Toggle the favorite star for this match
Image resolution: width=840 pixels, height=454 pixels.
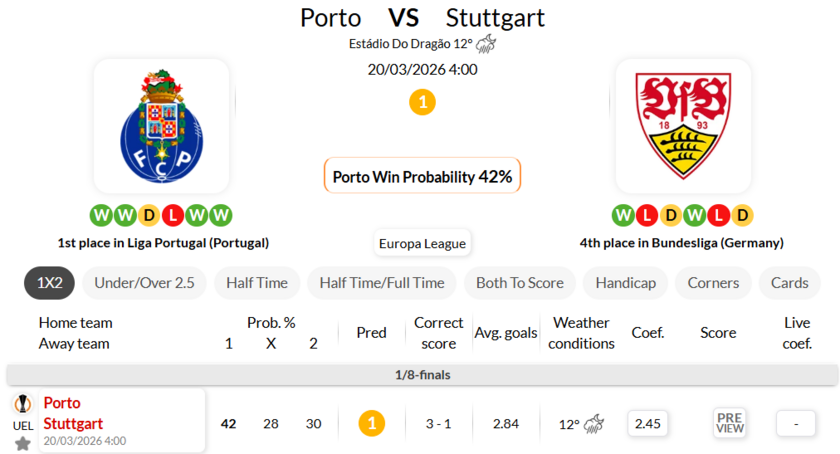coord(22,442)
